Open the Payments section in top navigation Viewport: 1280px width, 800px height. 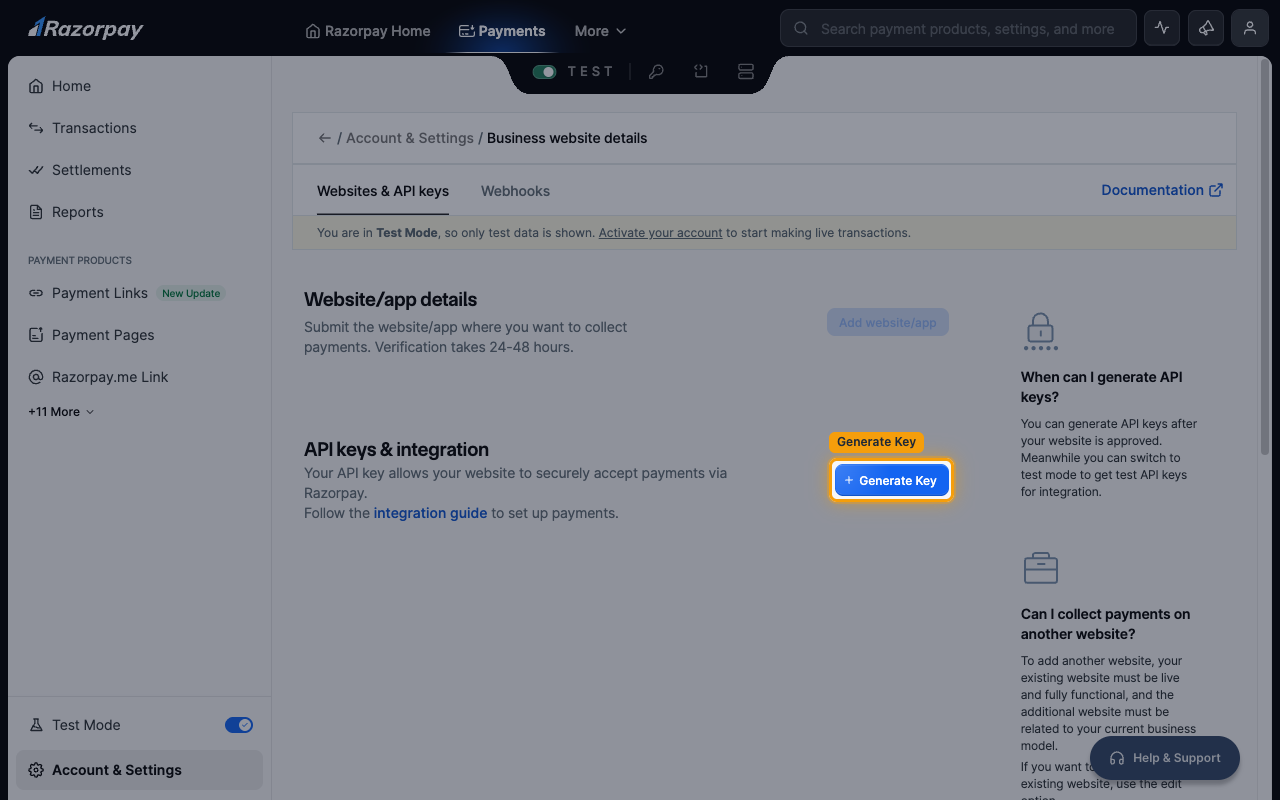pyautogui.click(x=502, y=31)
